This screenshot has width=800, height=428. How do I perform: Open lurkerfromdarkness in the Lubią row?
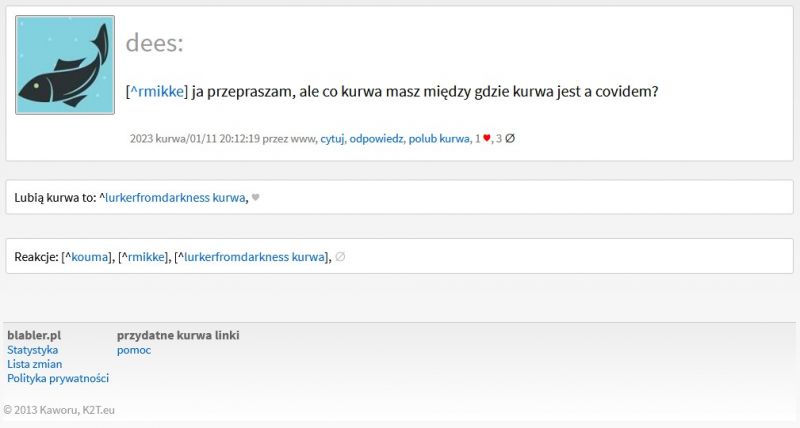click(x=175, y=197)
